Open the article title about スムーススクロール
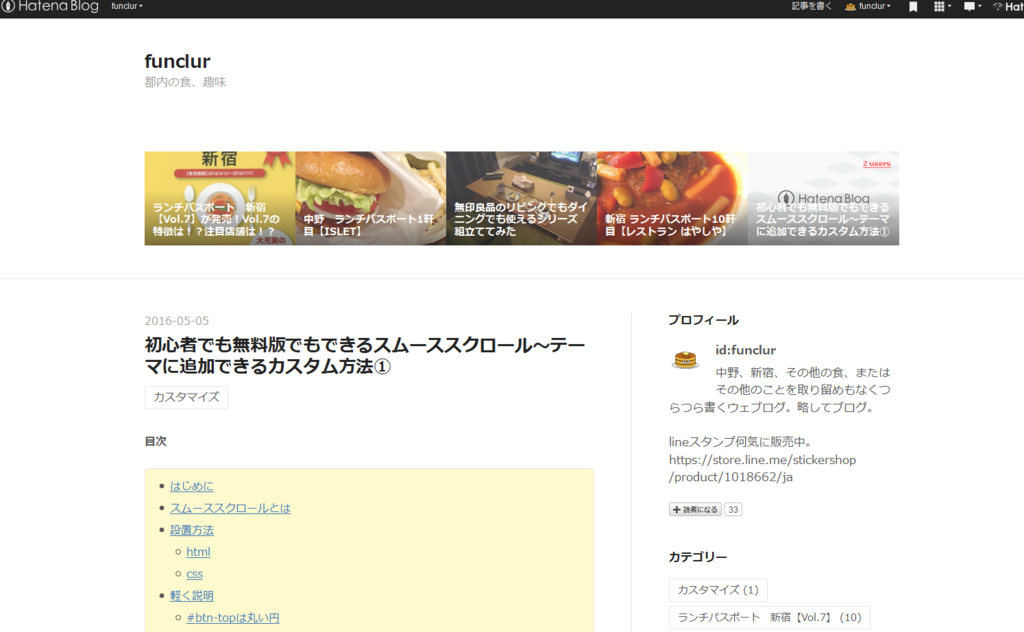 [364, 355]
